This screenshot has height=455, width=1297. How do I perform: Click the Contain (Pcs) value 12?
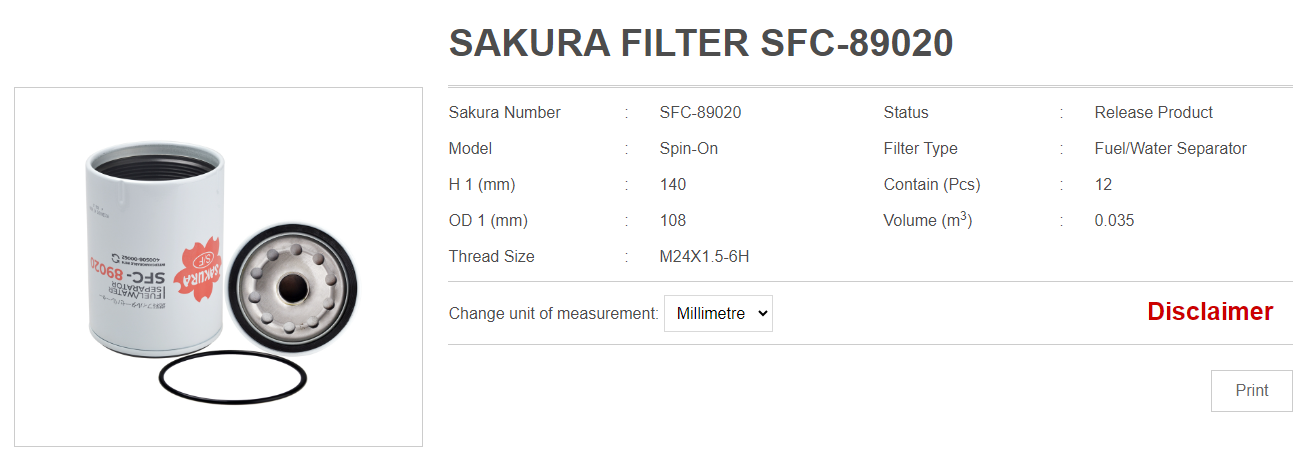pos(1103,184)
